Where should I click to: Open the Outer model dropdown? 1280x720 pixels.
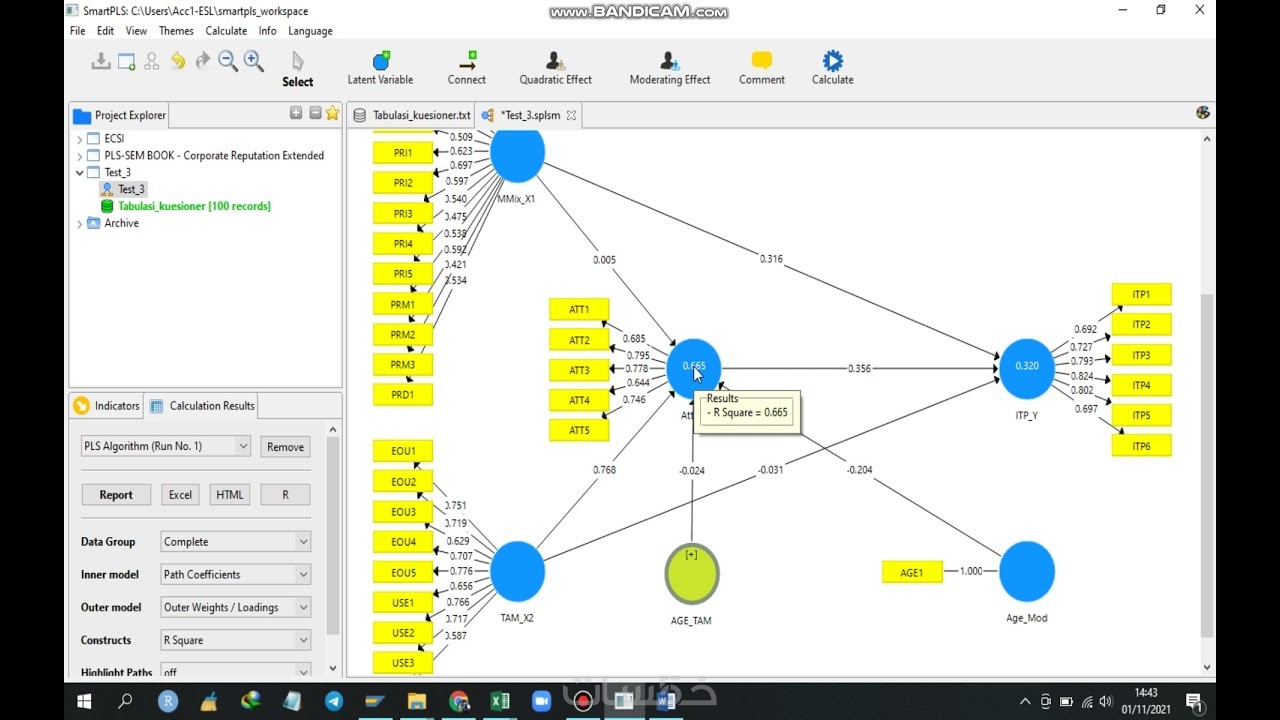[x=236, y=607]
